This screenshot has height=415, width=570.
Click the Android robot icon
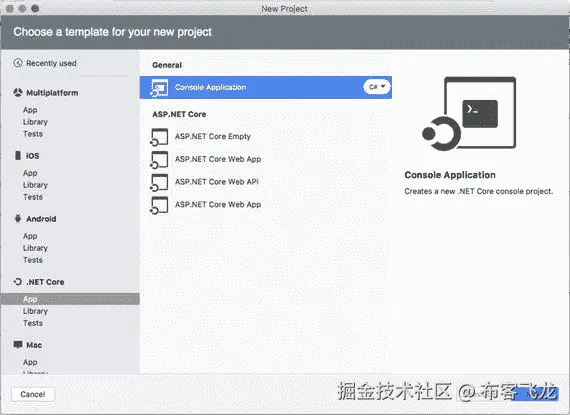point(18,218)
